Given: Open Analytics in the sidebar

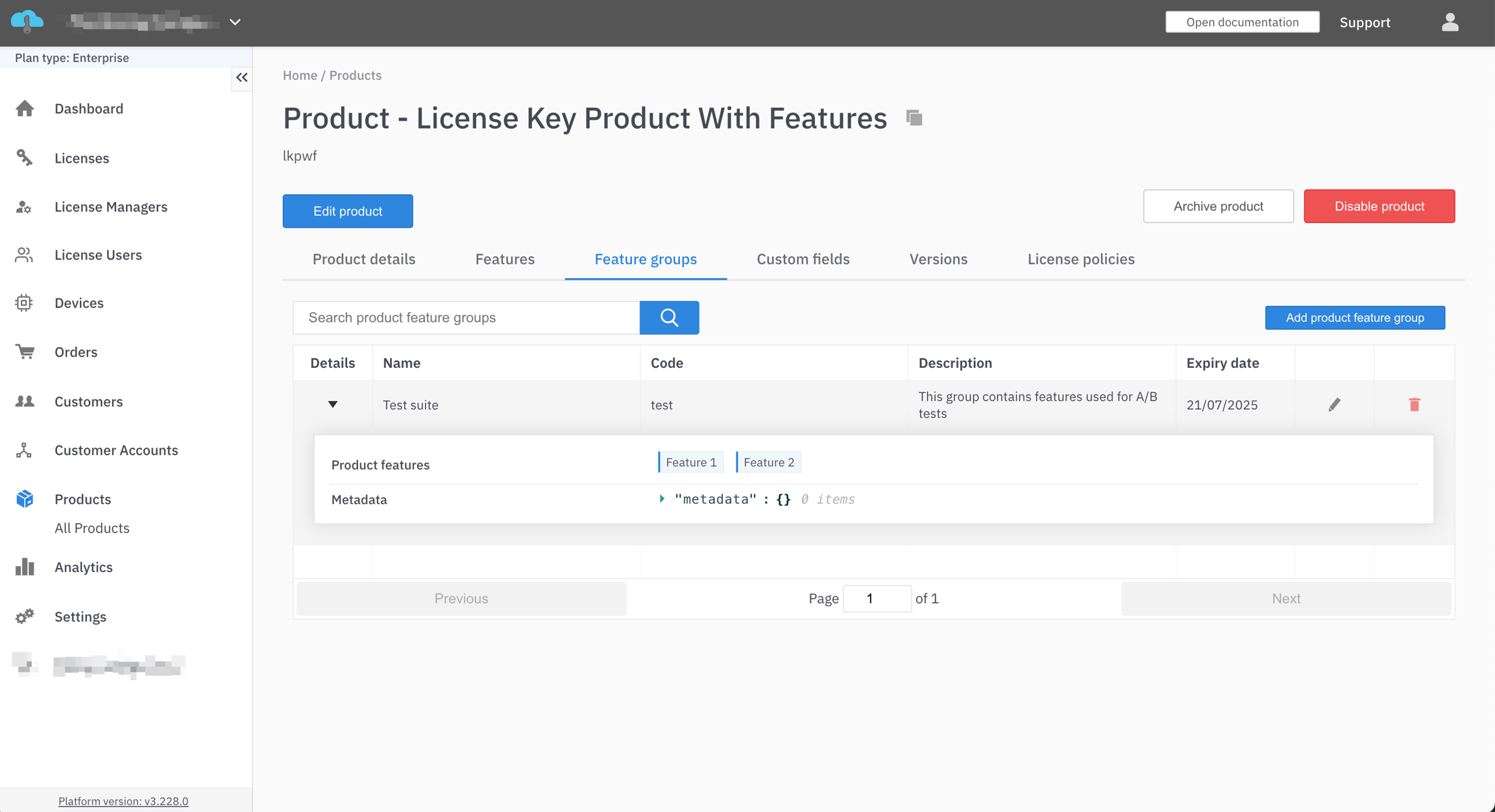Looking at the screenshot, I should [83, 567].
